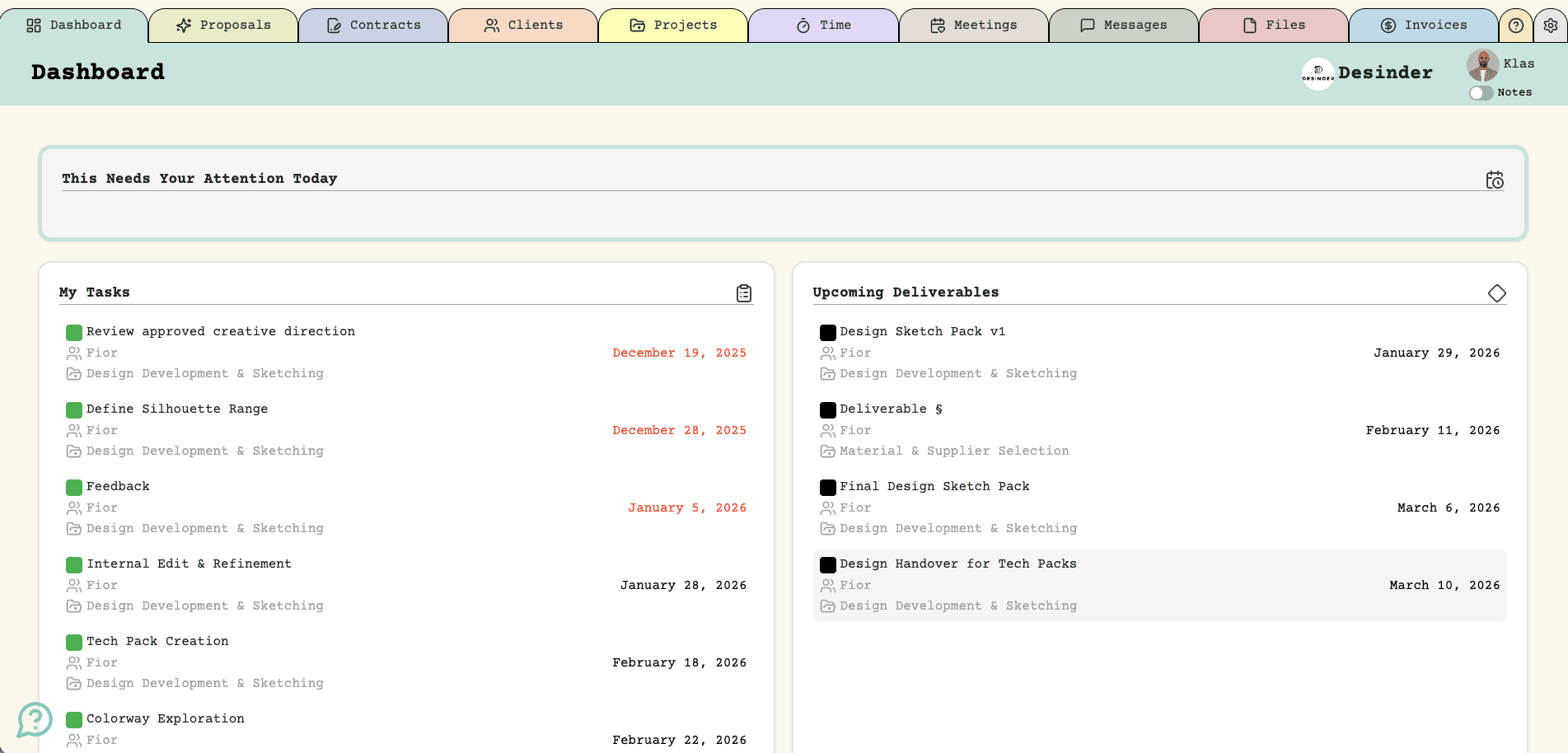Click overdue date December 28, 2025
Viewport: 1568px width, 753px height.
(x=680, y=430)
